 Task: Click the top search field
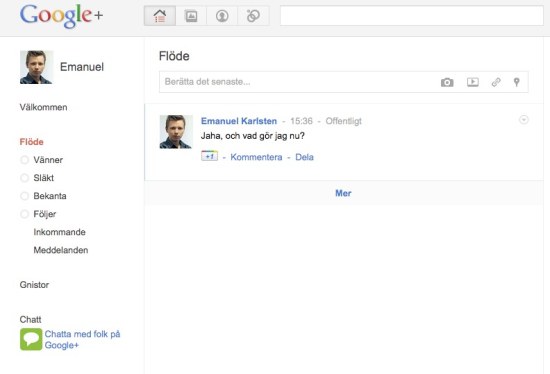click(x=412, y=16)
